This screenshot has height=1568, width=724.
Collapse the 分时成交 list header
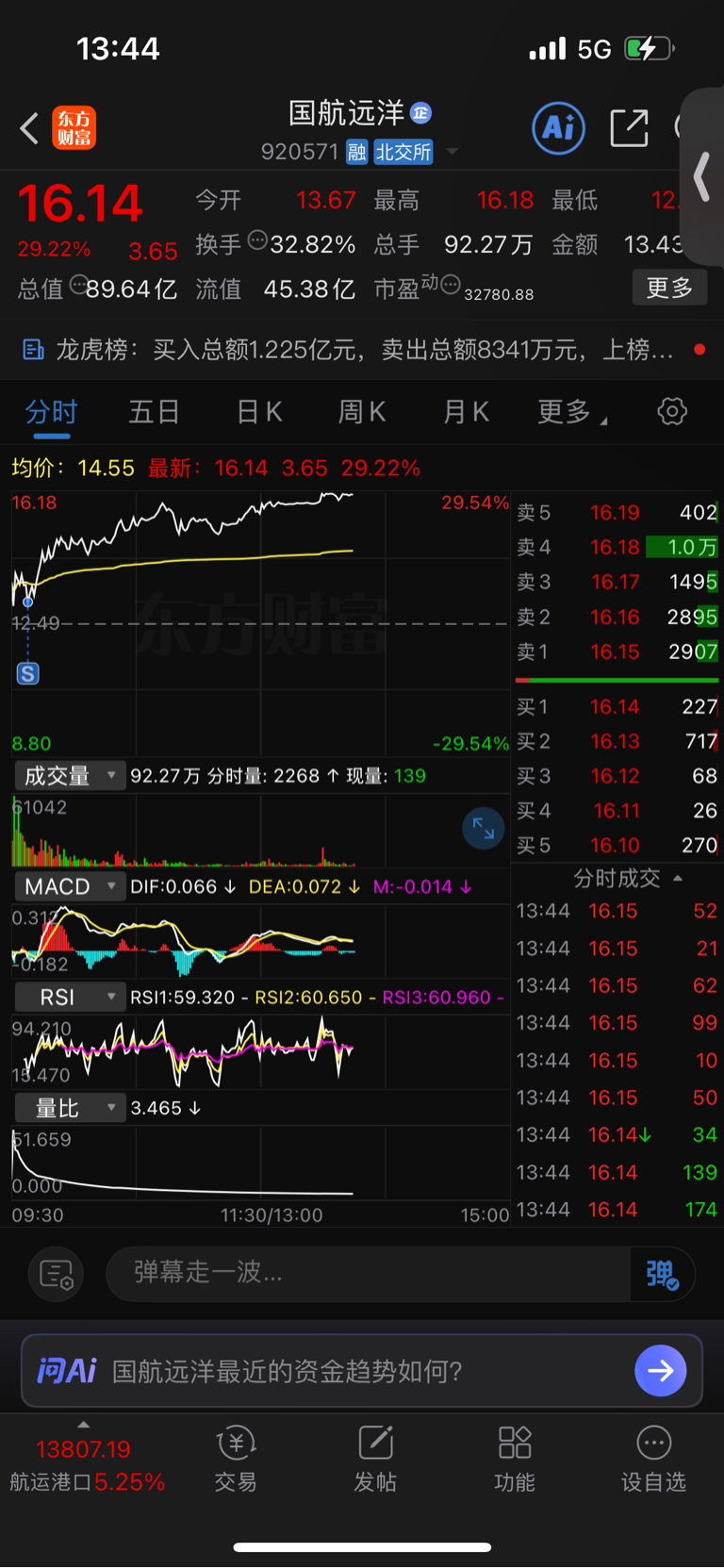(x=627, y=879)
